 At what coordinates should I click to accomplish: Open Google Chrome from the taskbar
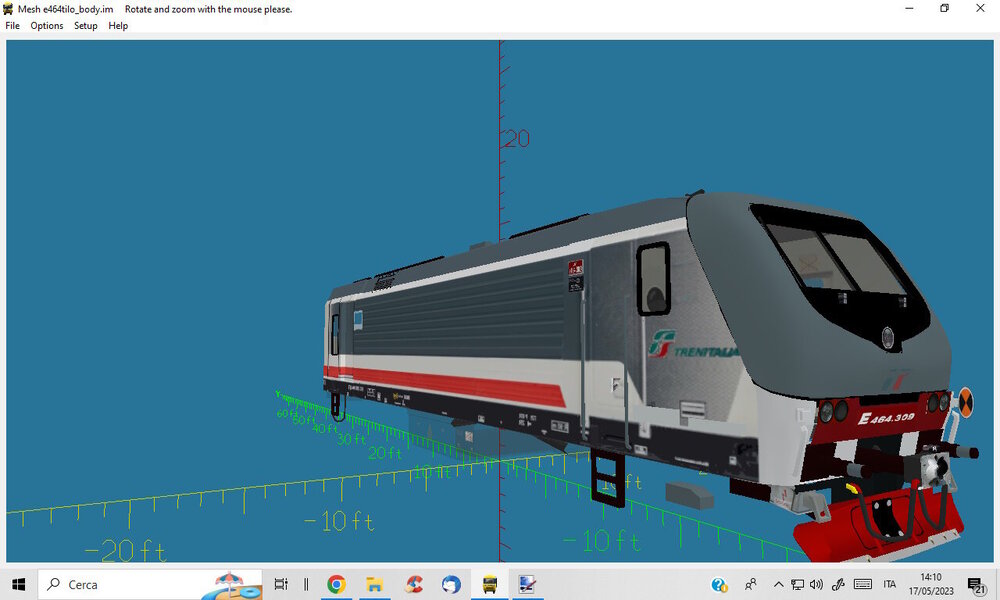pyautogui.click(x=336, y=584)
